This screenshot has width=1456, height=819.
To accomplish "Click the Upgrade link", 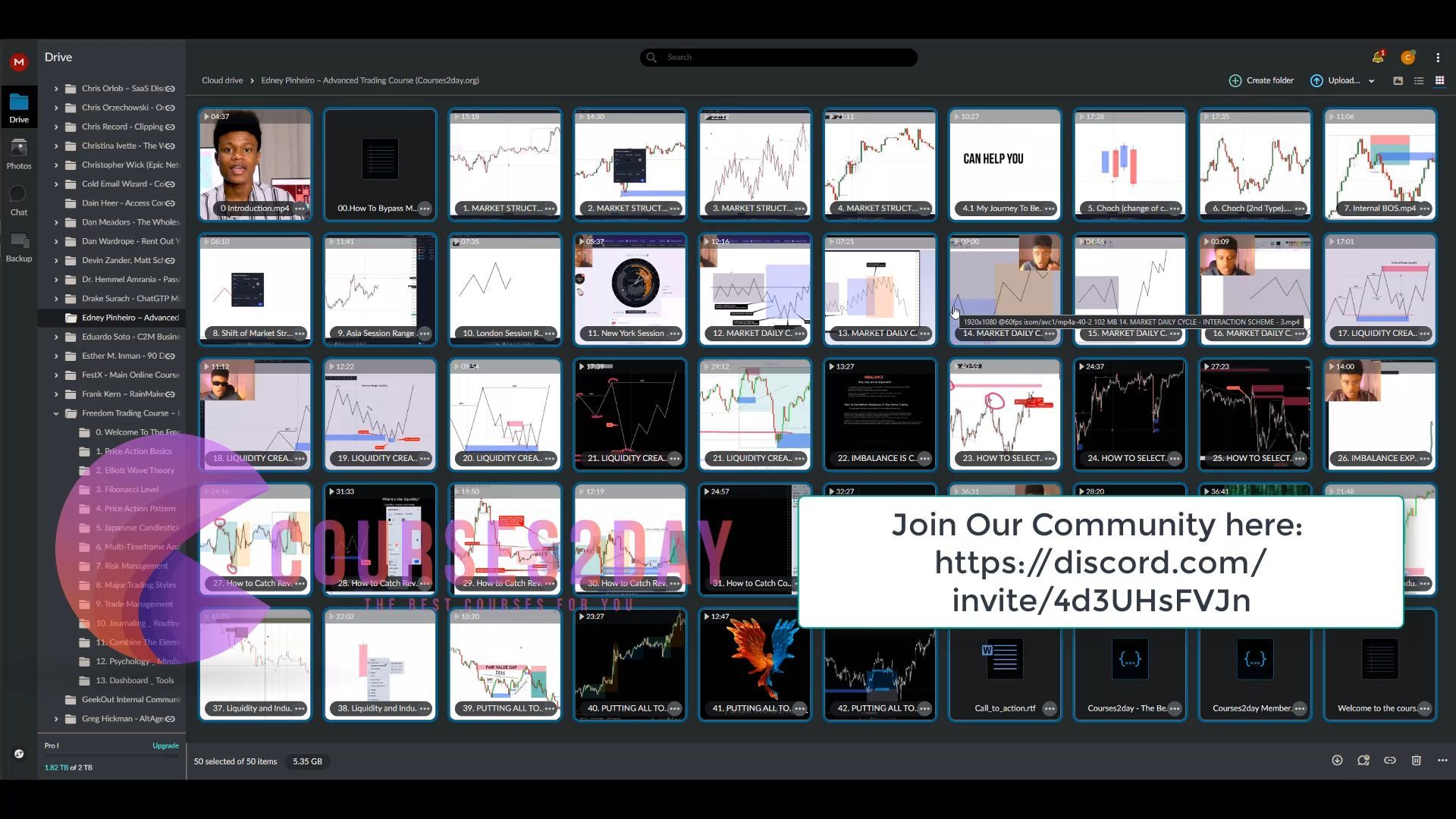I will click(165, 745).
